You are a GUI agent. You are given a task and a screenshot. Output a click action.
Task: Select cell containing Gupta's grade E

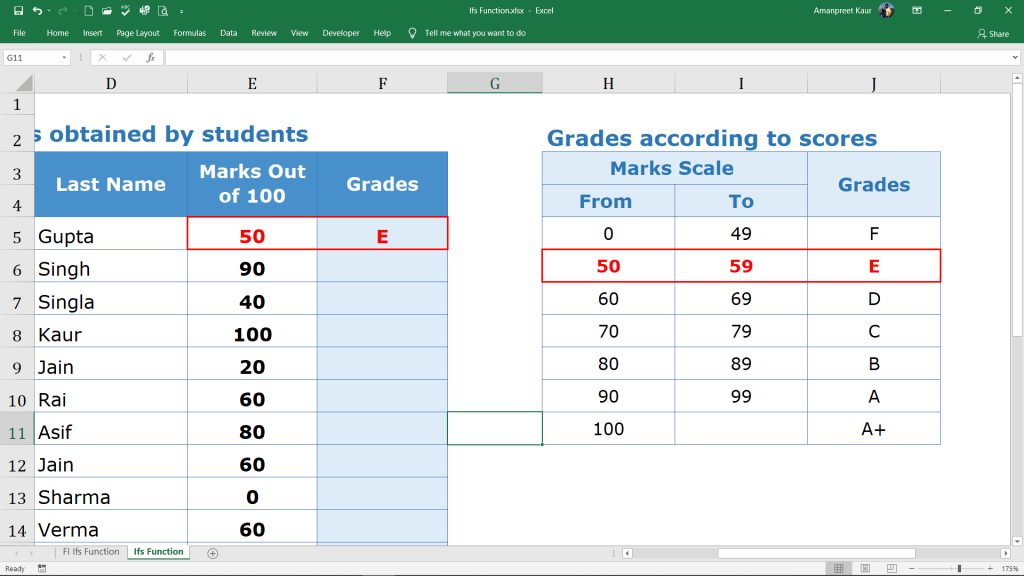[382, 235]
